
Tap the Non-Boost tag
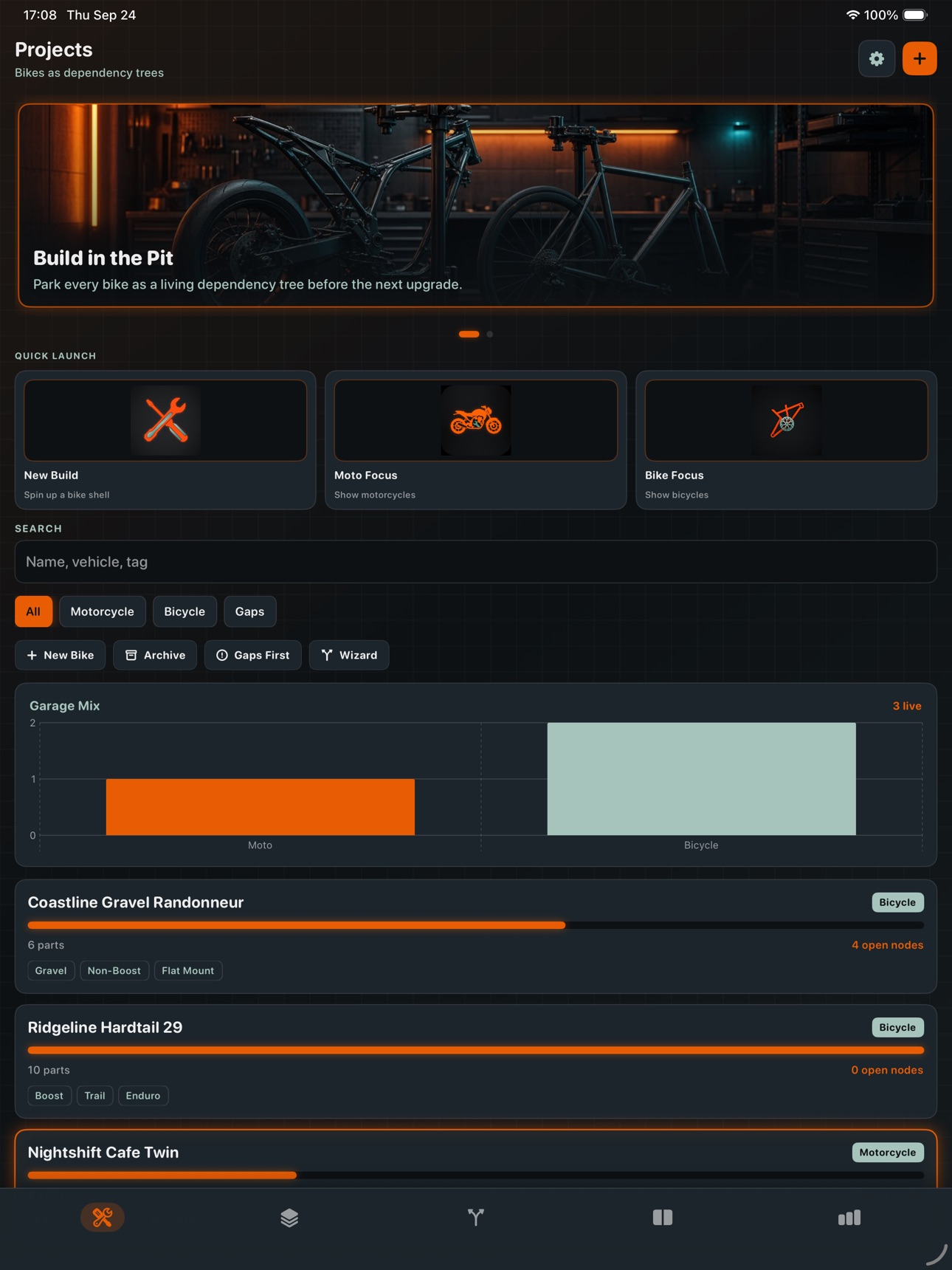[114, 971]
